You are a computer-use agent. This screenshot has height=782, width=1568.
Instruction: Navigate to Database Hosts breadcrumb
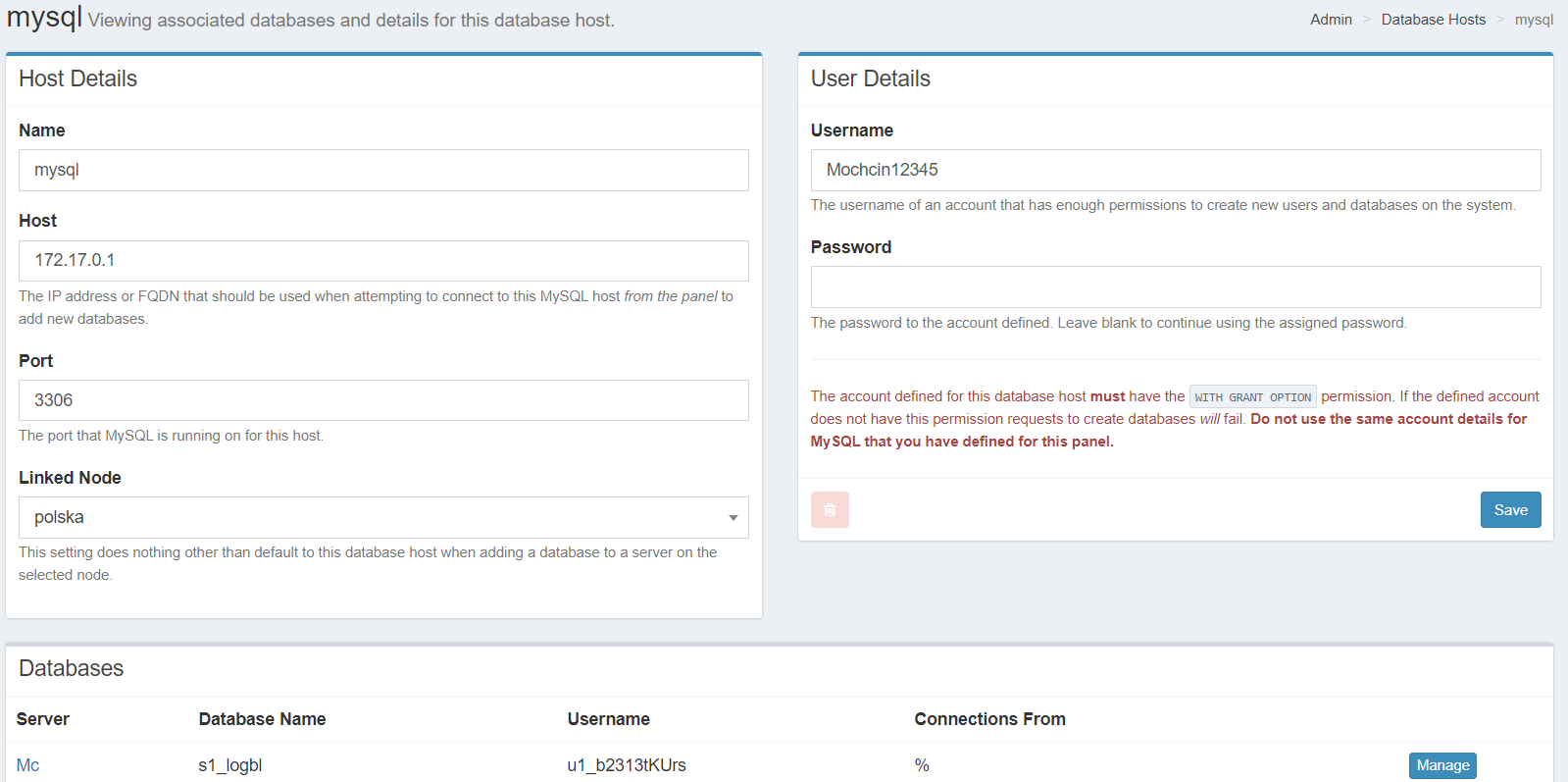coord(1433,20)
